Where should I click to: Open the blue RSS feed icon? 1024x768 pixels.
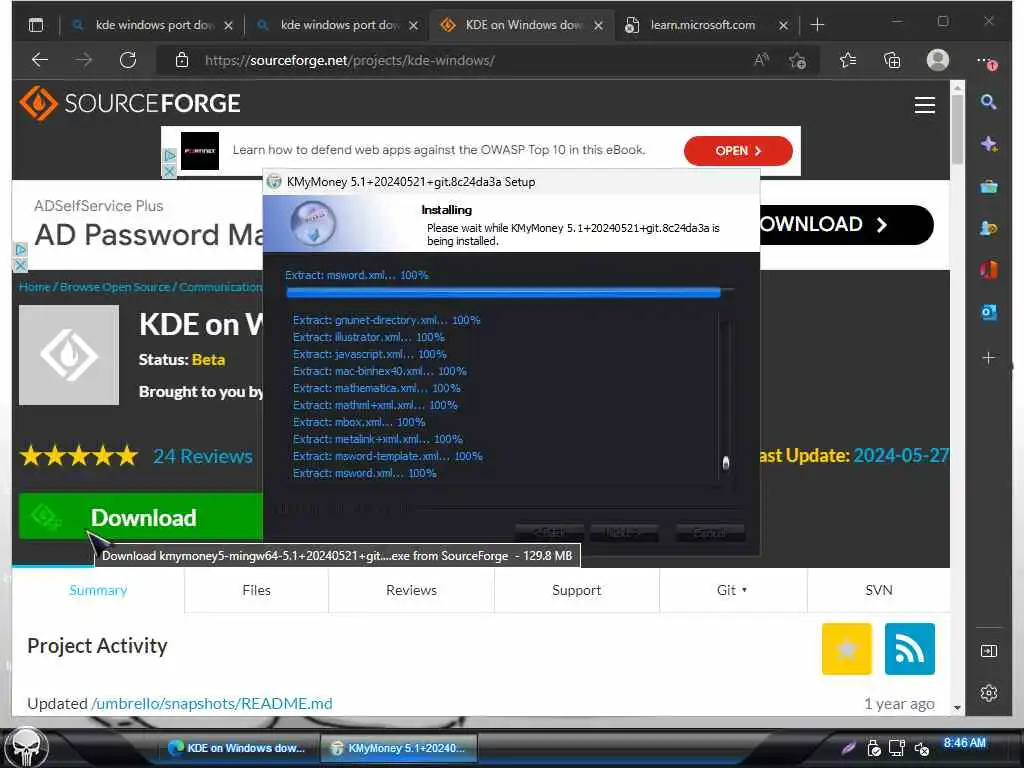click(x=910, y=648)
